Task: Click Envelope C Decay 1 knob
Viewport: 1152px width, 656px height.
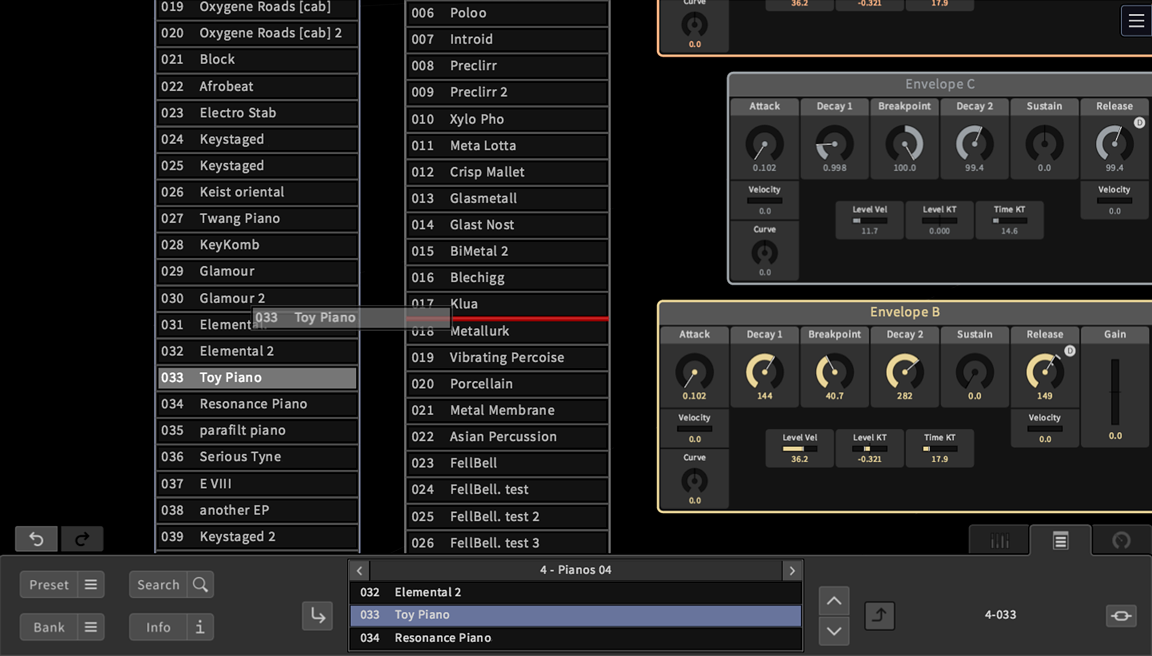Action: [835, 144]
